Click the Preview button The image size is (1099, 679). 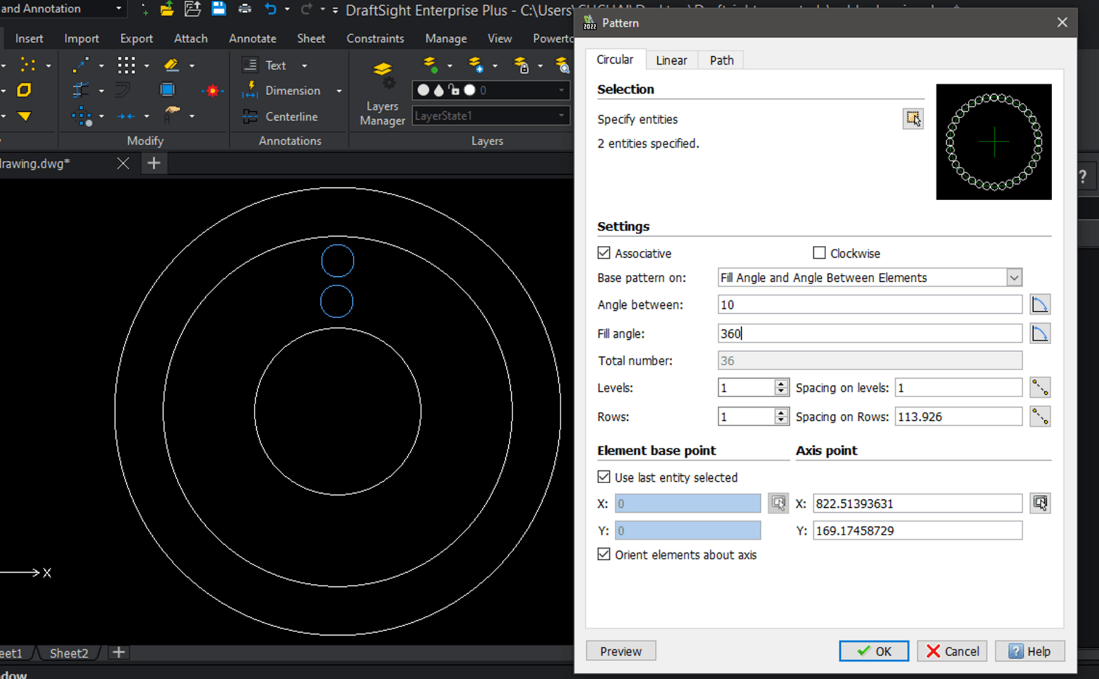coord(621,651)
